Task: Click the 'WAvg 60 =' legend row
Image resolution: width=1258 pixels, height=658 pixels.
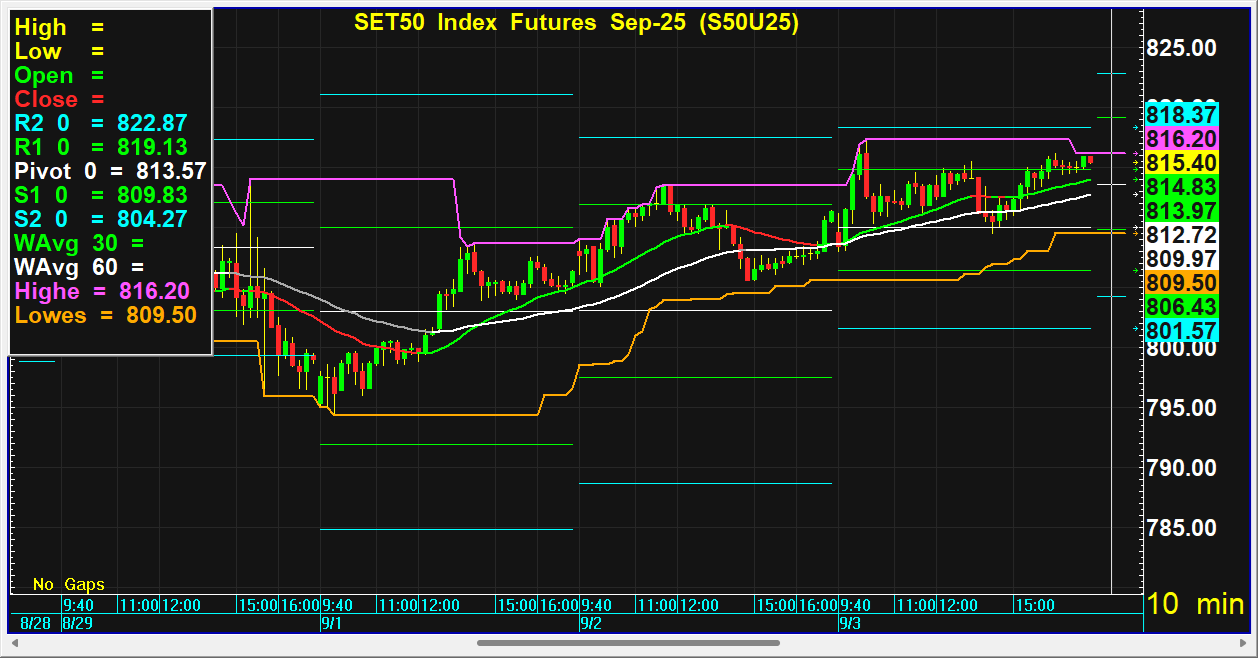Action: [79, 267]
